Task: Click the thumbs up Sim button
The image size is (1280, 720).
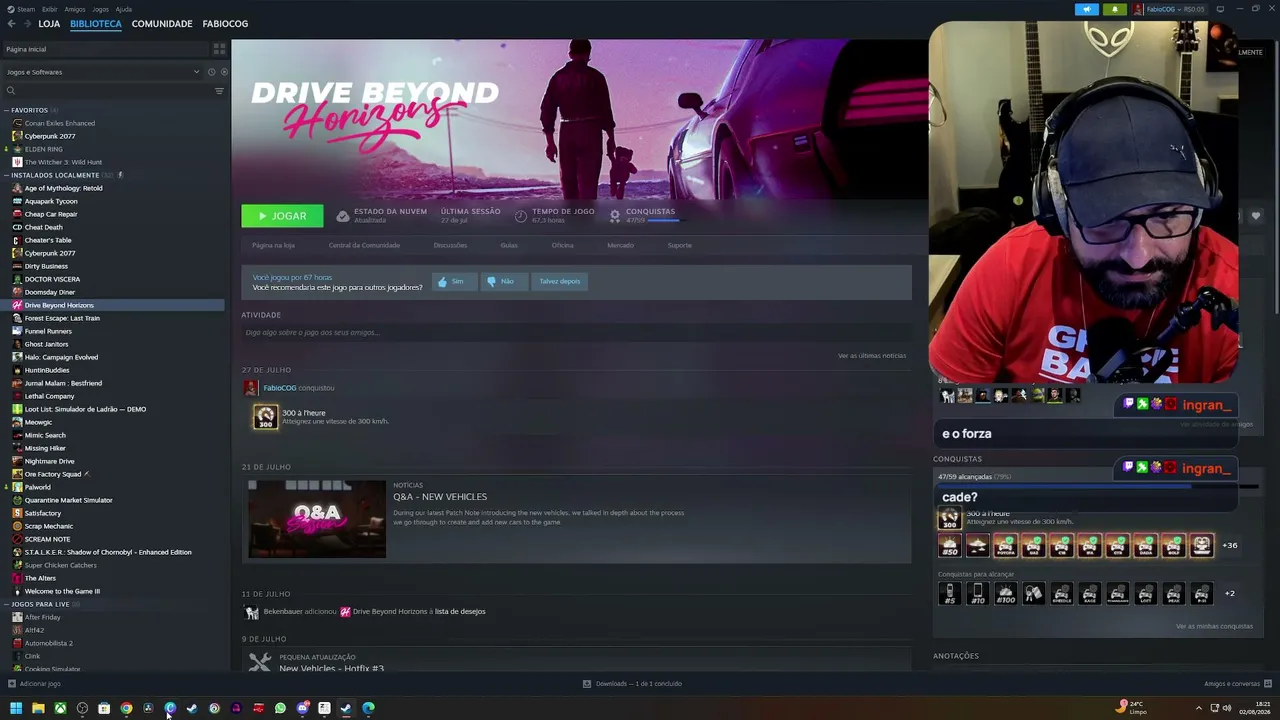Action: point(453,281)
